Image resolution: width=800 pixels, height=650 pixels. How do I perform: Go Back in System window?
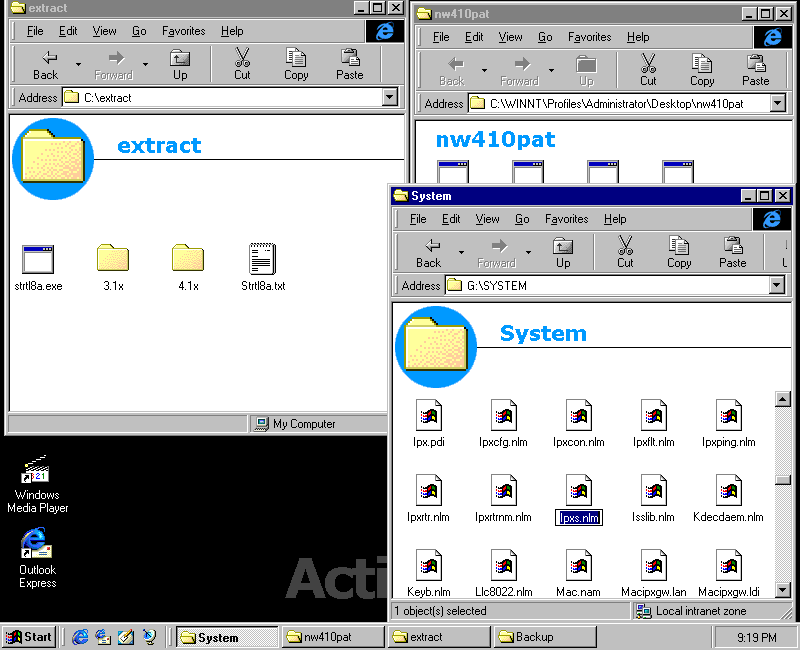(429, 252)
